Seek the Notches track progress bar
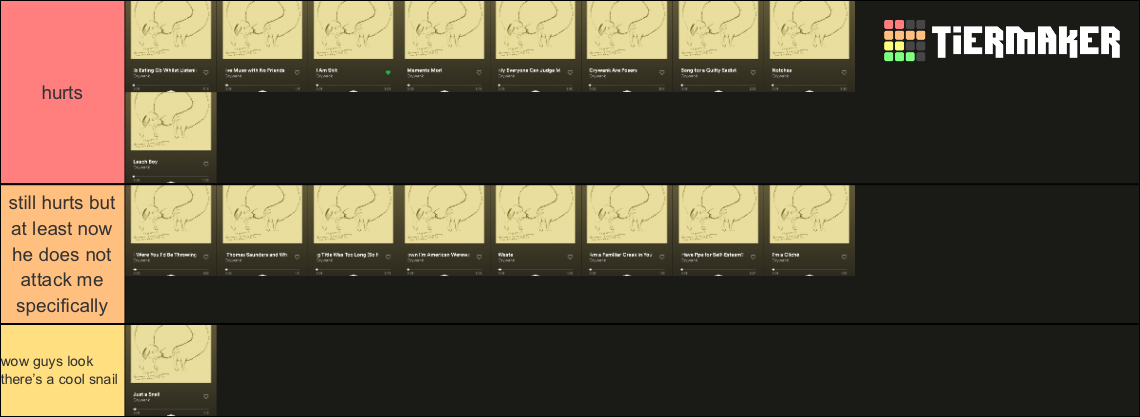The width and height of the screenshot is (1140, 417). [811, 85]
